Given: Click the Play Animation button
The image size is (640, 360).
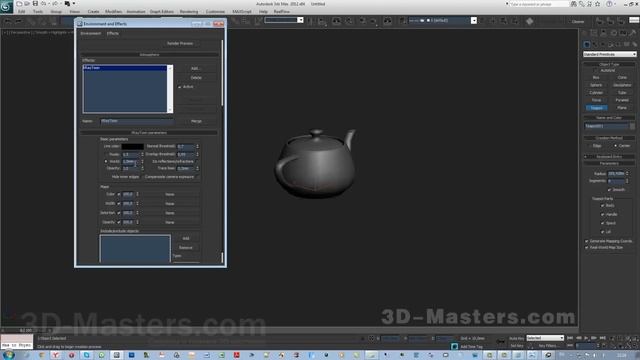Looking at the screenshot, I should (586, 338).
